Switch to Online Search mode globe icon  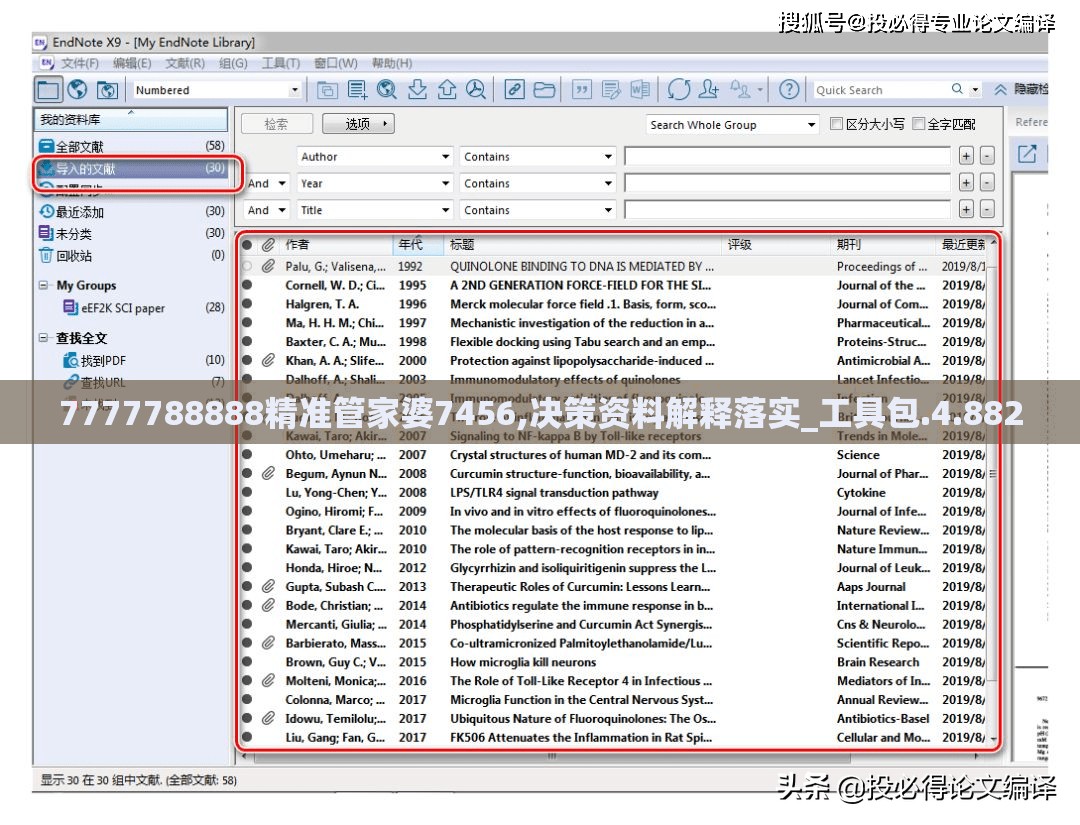pos(78,90)
